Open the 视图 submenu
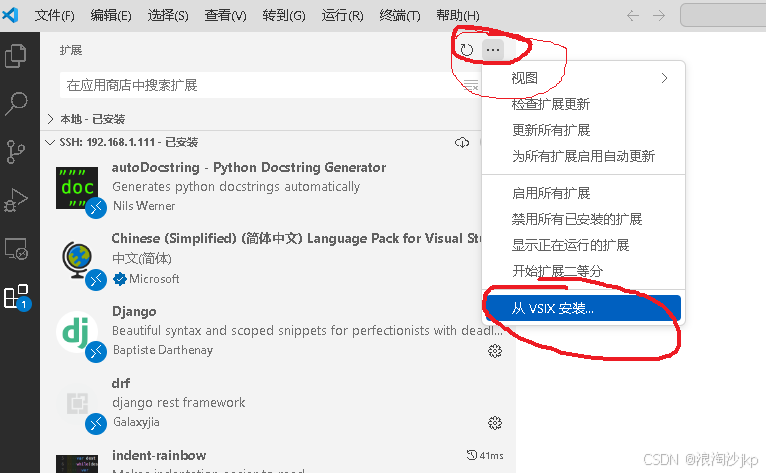766x473 pixels. pos(583,78)
